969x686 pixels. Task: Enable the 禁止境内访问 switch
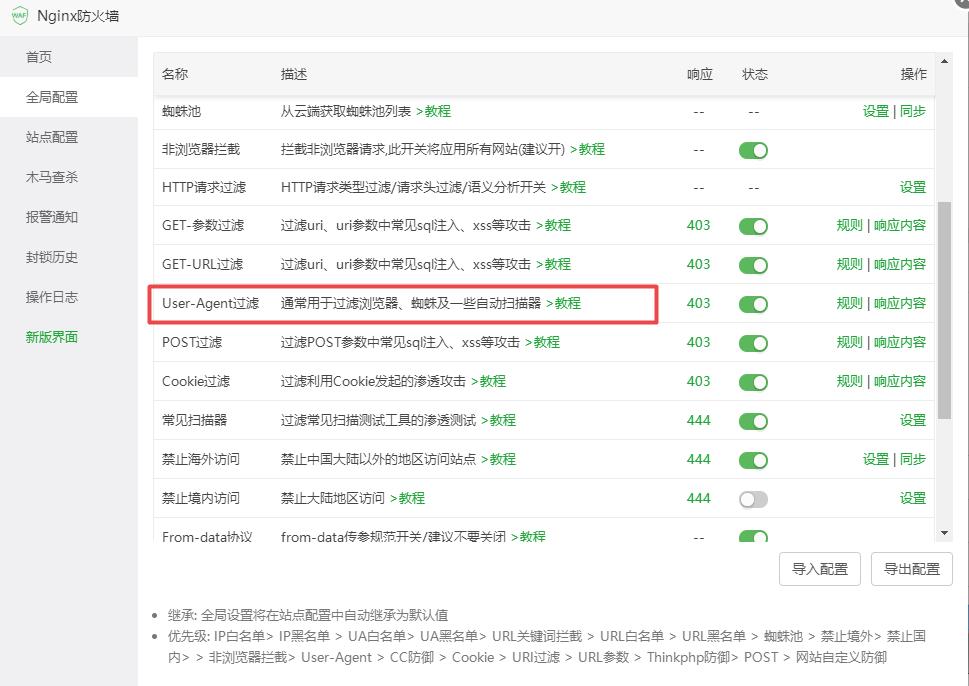point(753,499)
